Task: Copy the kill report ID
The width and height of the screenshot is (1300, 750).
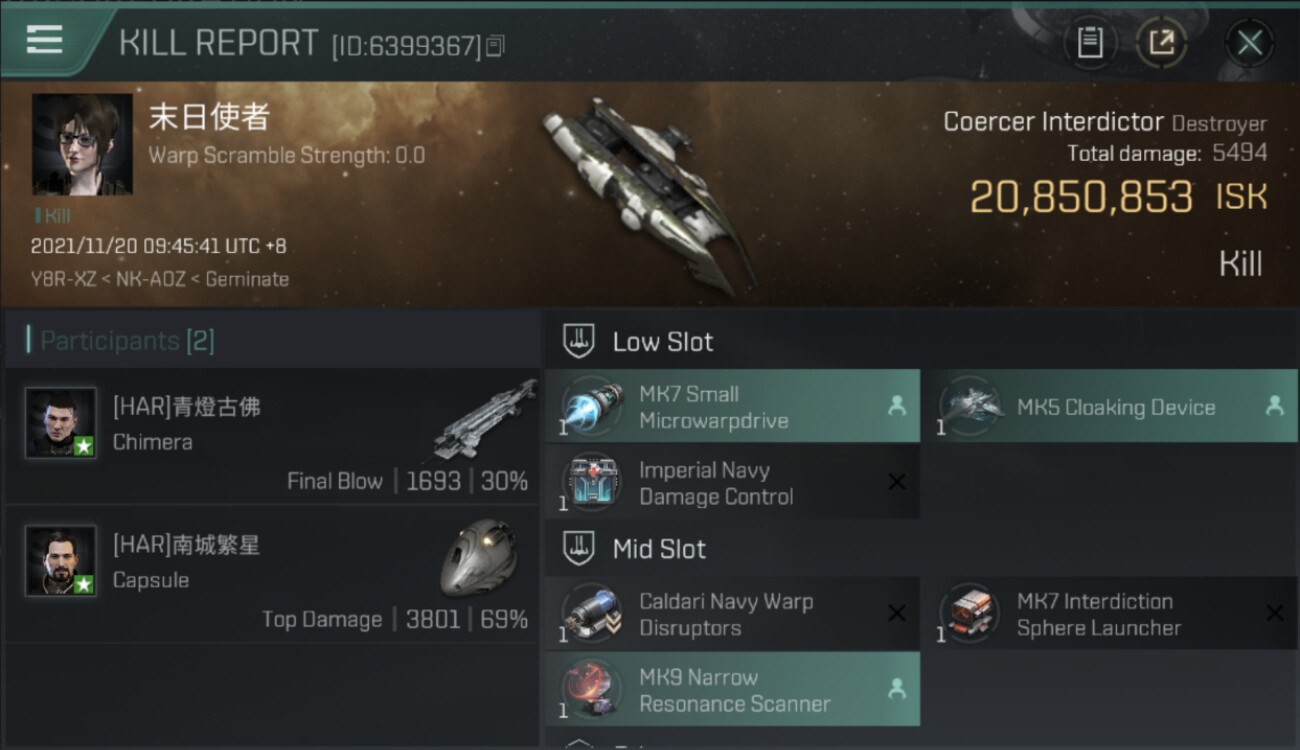Action: (x=496, y=45)
